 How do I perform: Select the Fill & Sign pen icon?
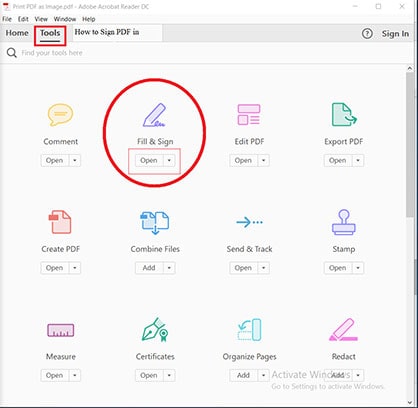tap(154, 115)
